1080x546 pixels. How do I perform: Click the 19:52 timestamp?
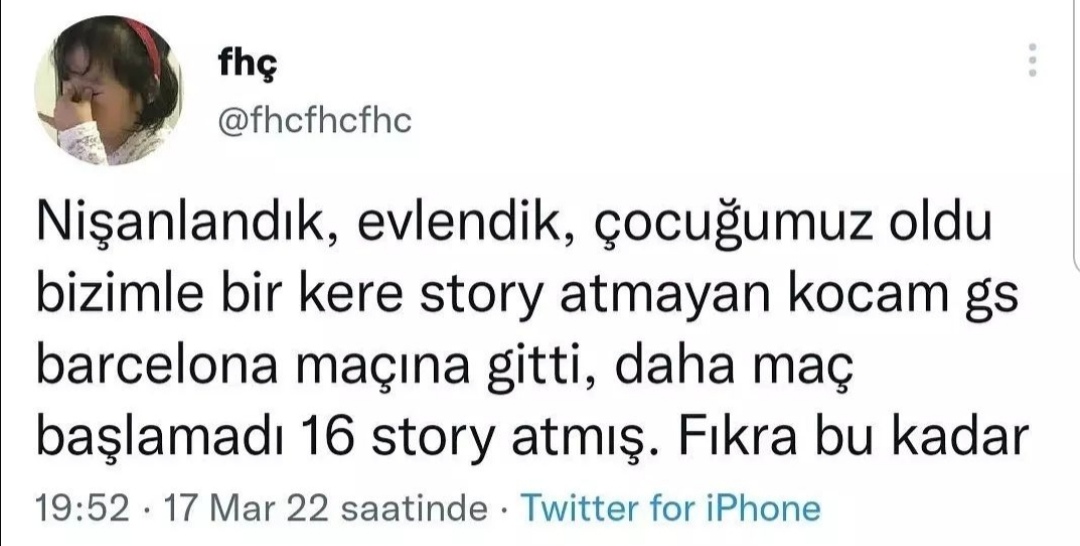click(84, 509)
